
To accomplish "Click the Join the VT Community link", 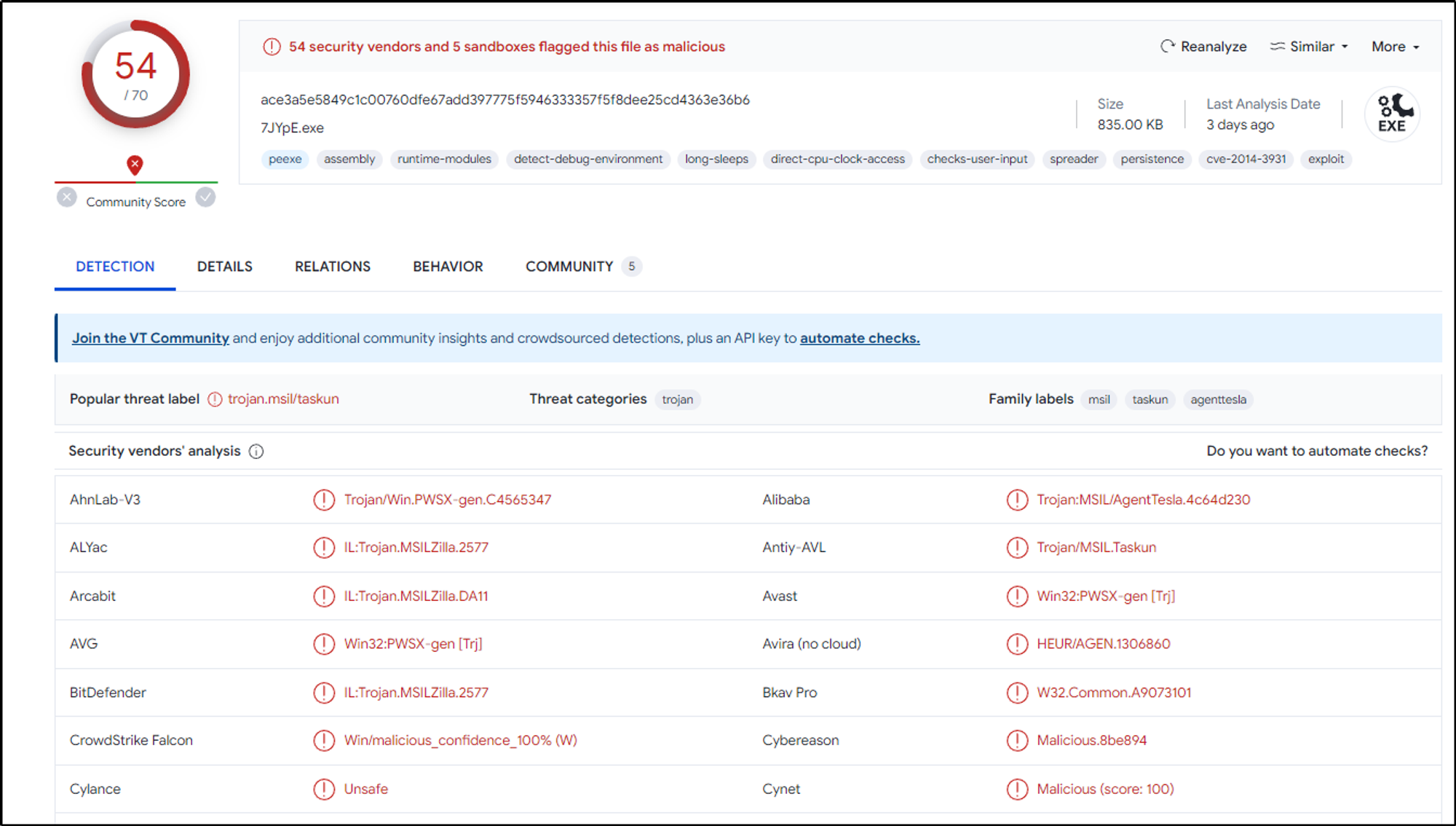I will pyautogui.click(x=150, y=338).
